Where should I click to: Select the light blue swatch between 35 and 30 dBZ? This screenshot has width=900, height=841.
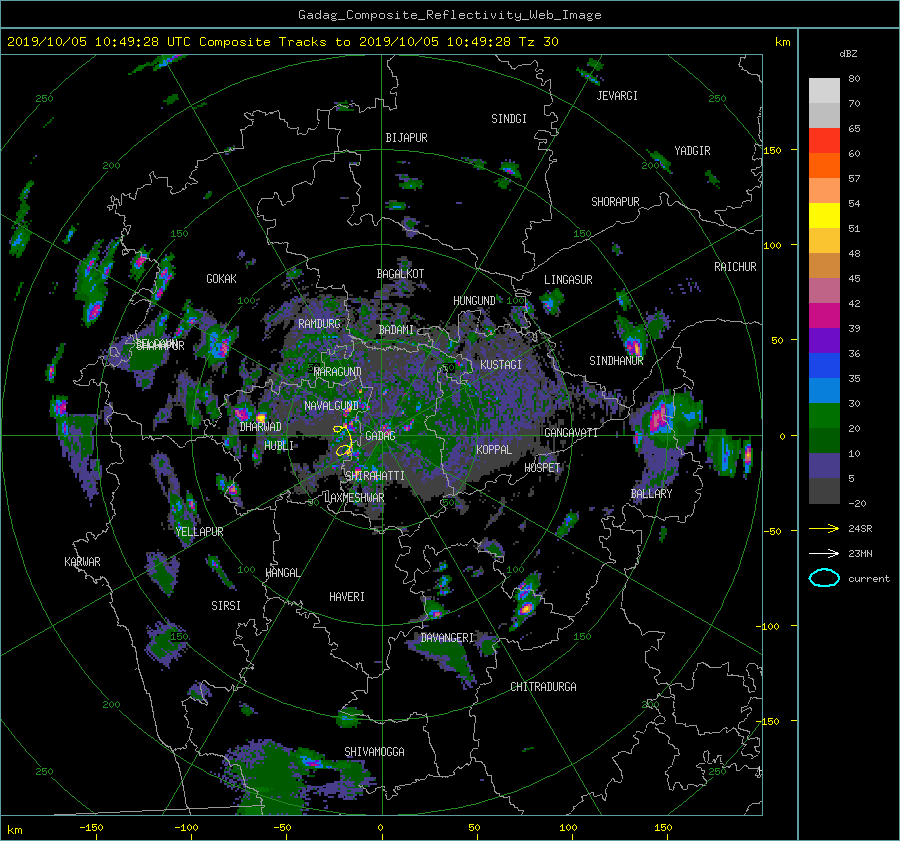(x=824, y=390)
